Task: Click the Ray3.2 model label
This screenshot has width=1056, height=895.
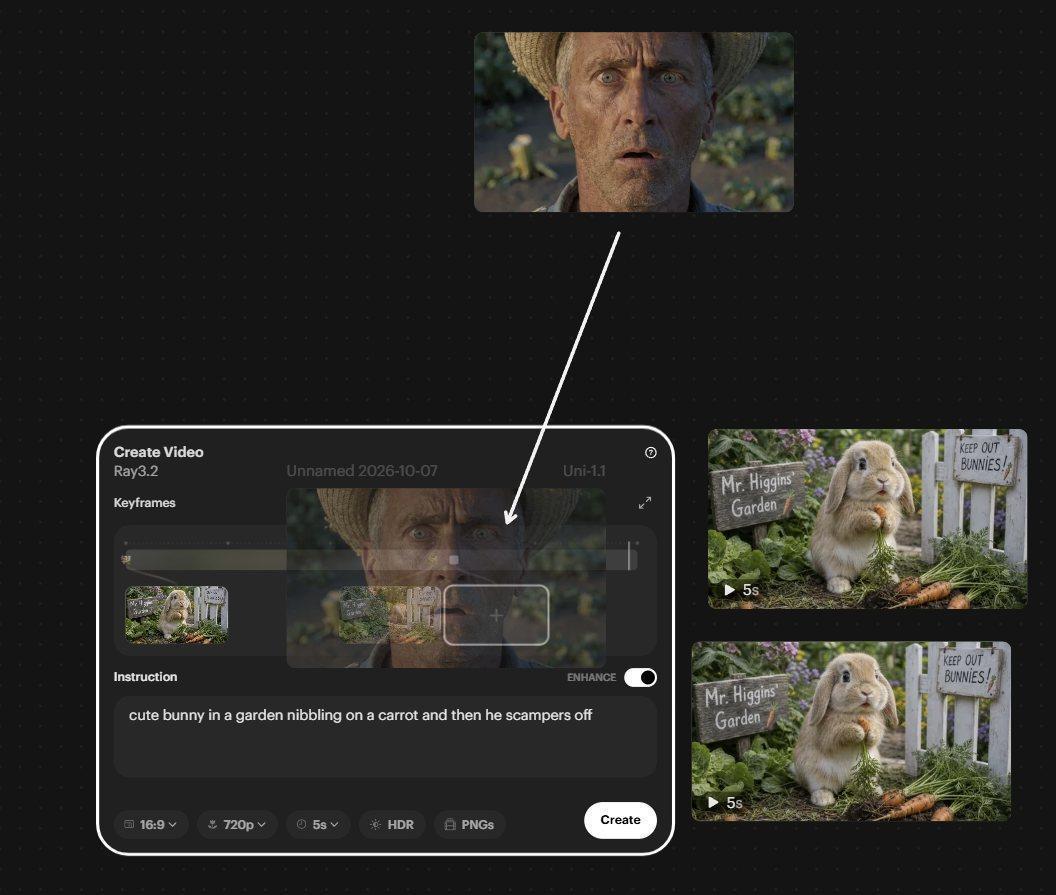Action: 135,471
